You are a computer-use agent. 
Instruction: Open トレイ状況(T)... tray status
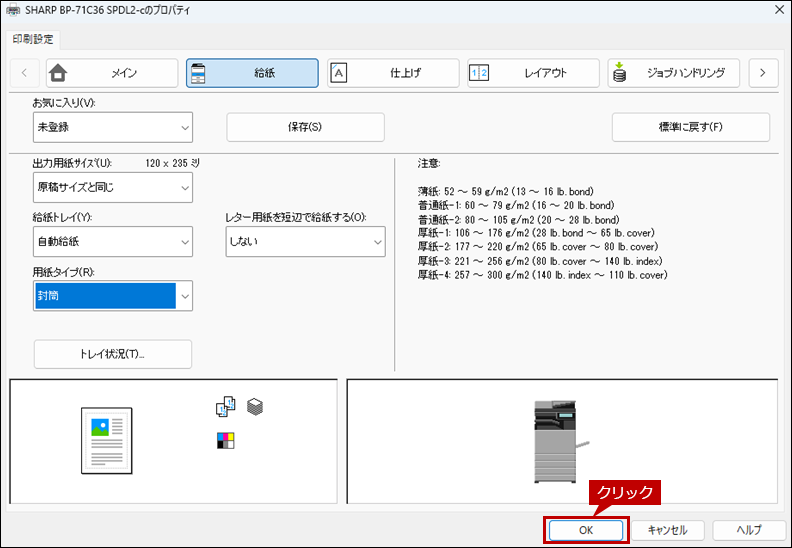pyautogui.click(x=112, y=354)
